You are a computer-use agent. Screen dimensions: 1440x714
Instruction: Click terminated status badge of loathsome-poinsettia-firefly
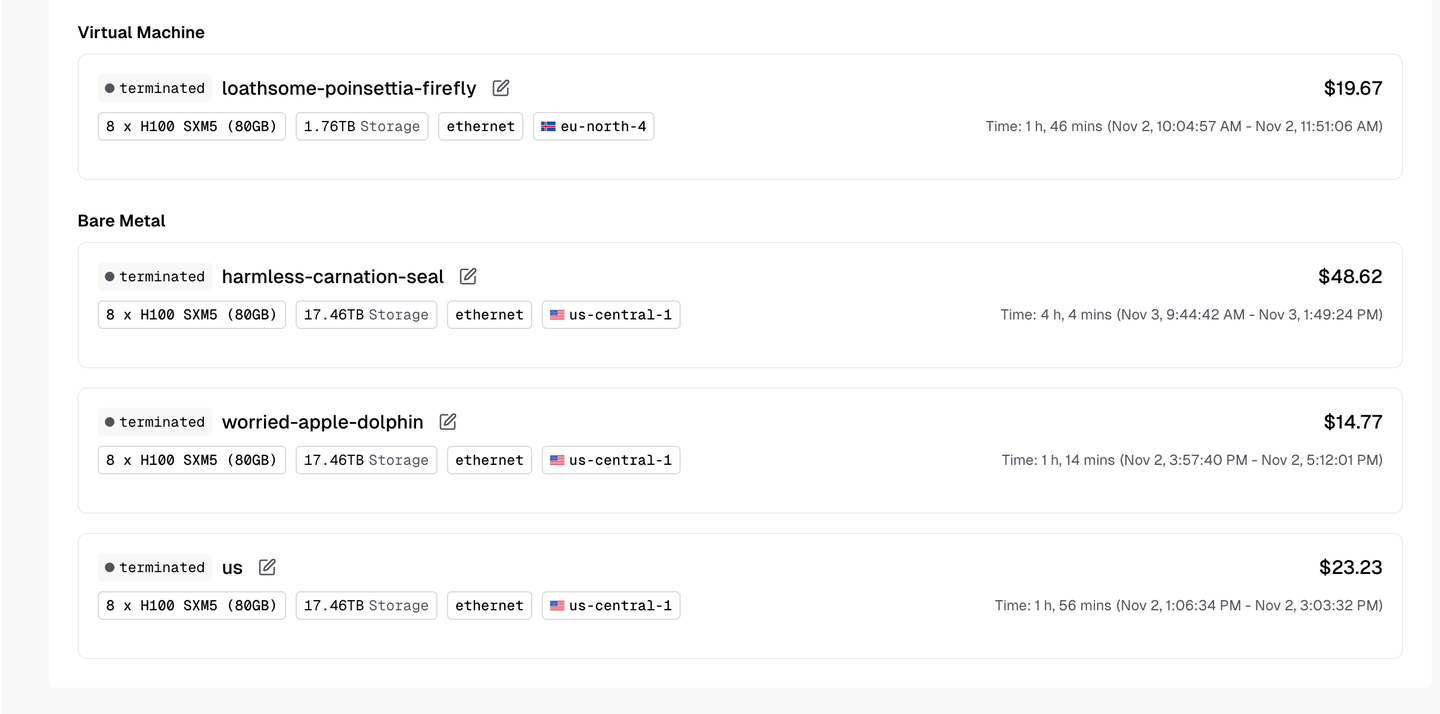coord(155,88)
